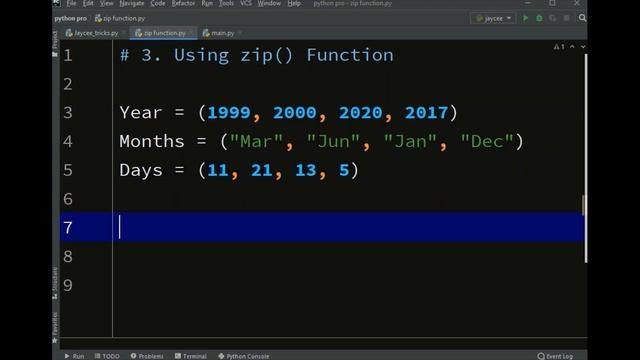The width and height of the screenshot is (640, 360).
Task: Go to previous highlighted problem arrow
Action: point(572,47)
